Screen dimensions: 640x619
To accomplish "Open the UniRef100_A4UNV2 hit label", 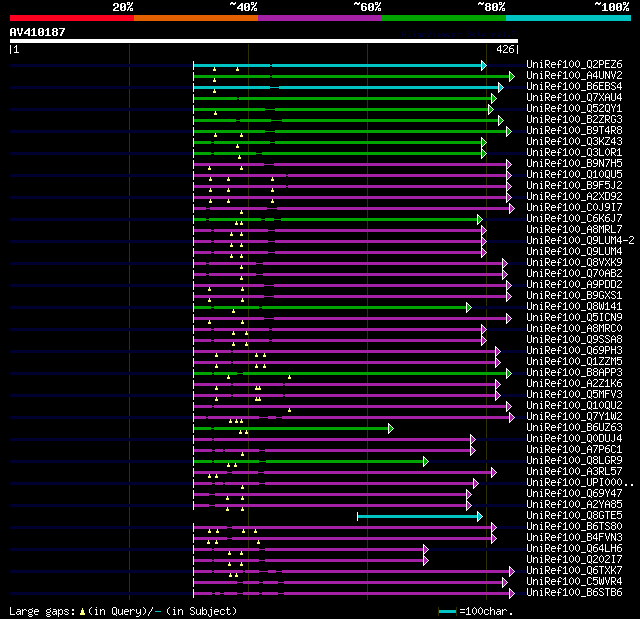I will tap(574, 75).
